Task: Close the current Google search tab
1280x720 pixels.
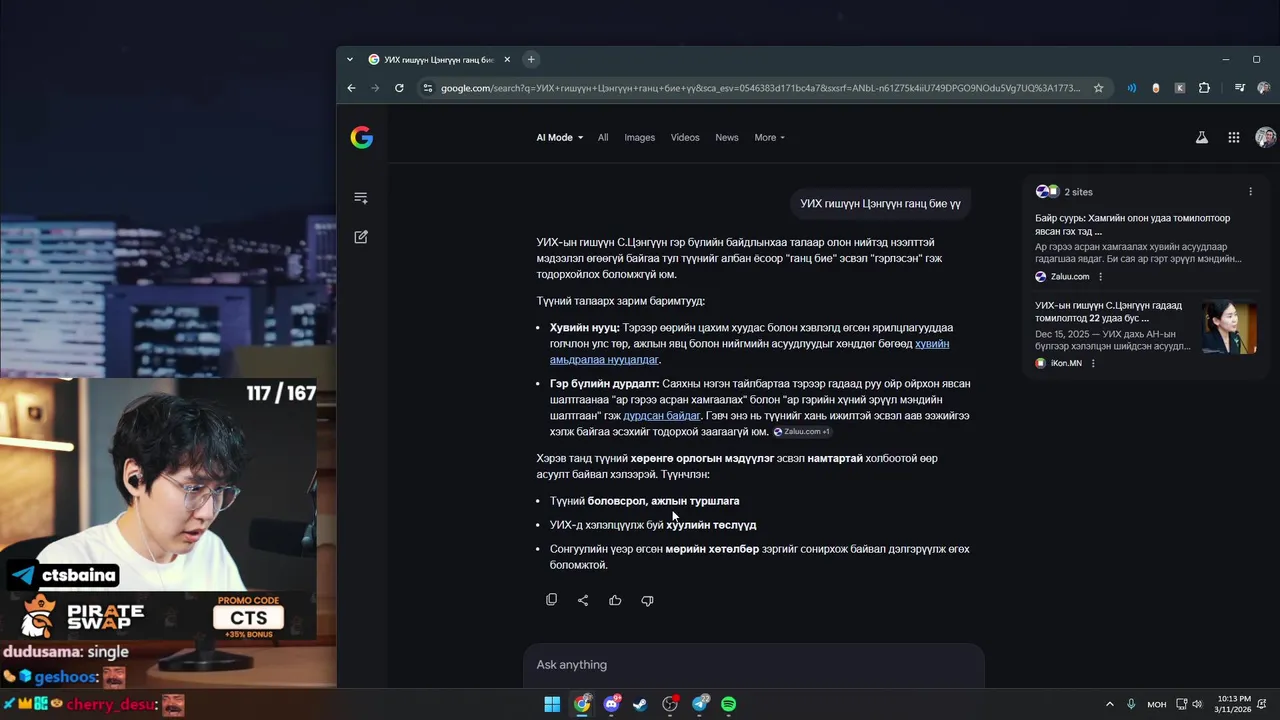Action: point(507,59)
